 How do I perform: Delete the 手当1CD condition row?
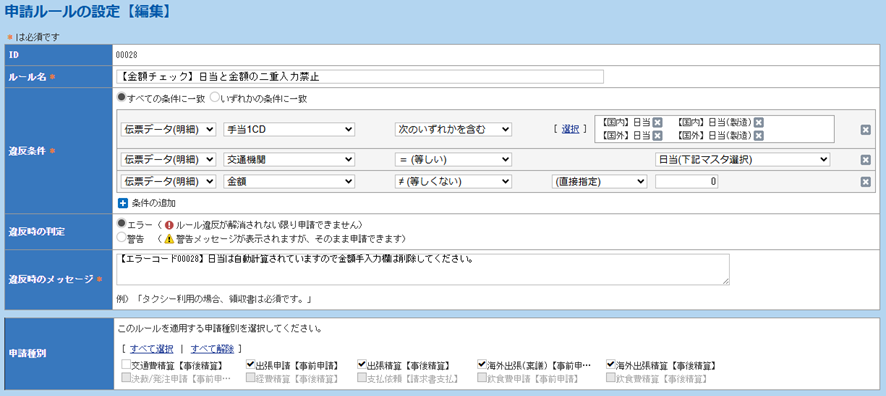(x=865, y=130)
